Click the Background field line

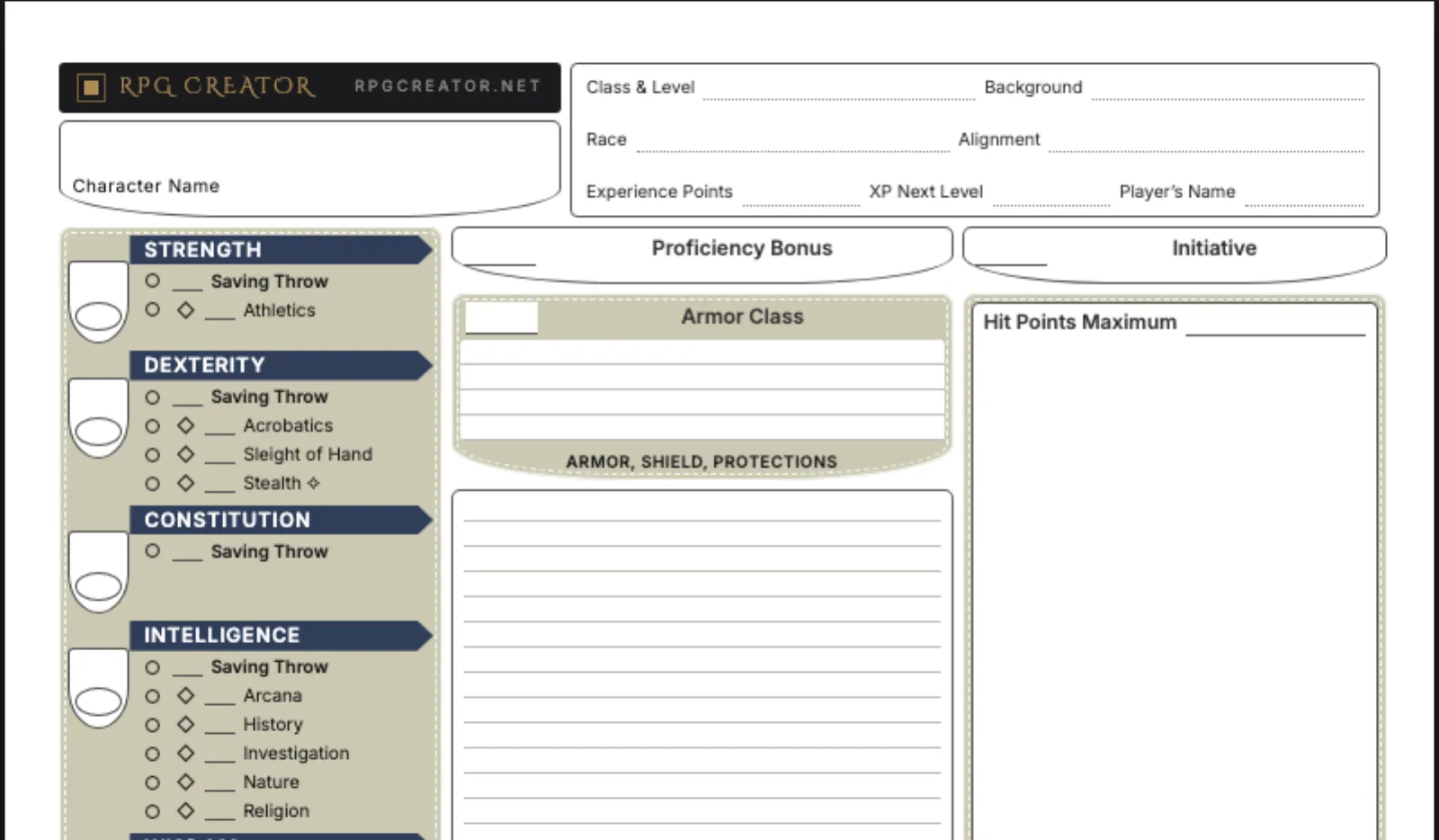[x=1228, y=90]
